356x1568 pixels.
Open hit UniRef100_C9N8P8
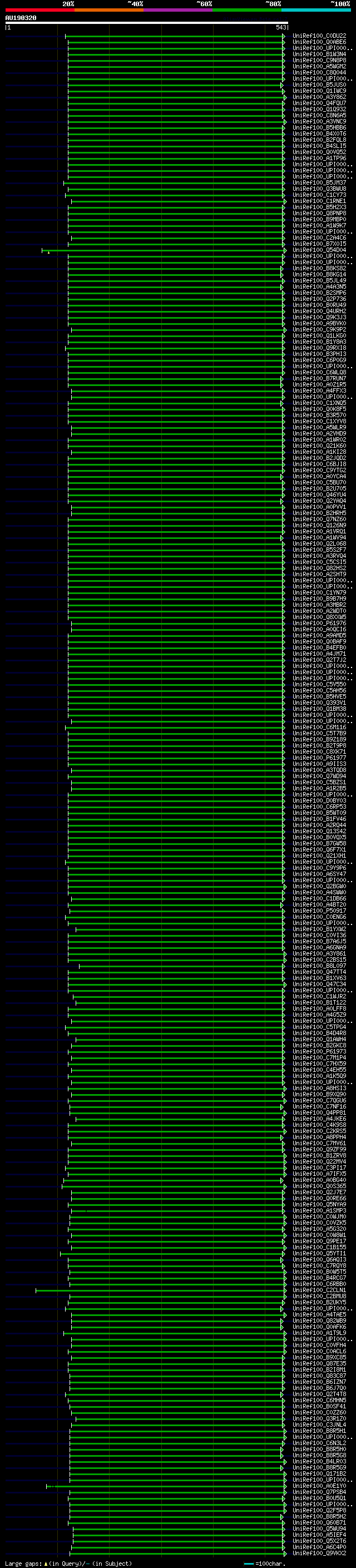[x=319, y=60]
